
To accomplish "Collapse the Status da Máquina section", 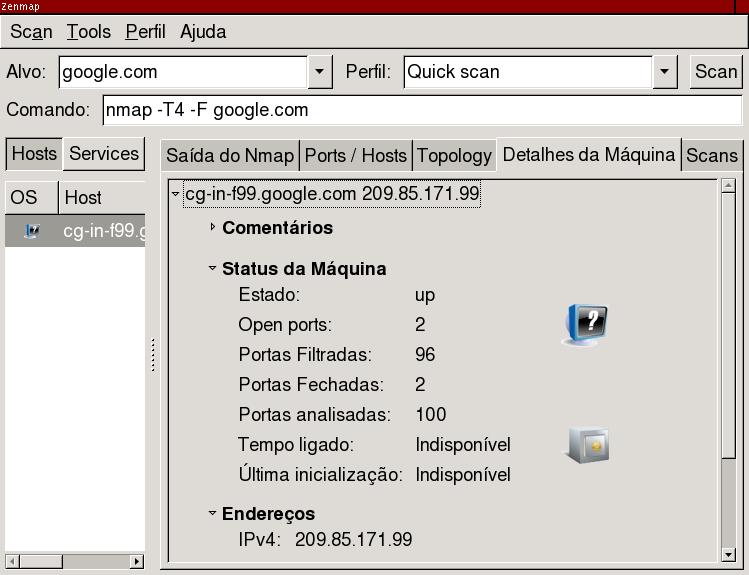I will [213, 268].
